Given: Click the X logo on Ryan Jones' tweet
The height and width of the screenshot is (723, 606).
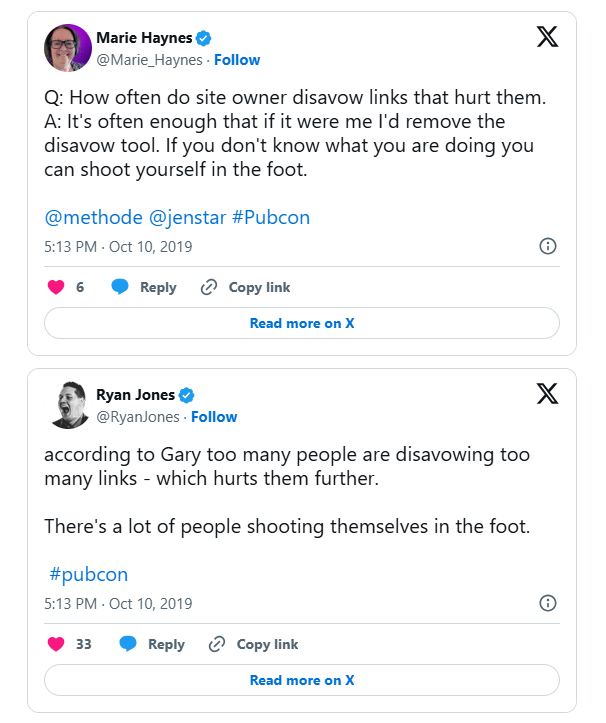Looking at the screenshot, I should tap(547, 393).
